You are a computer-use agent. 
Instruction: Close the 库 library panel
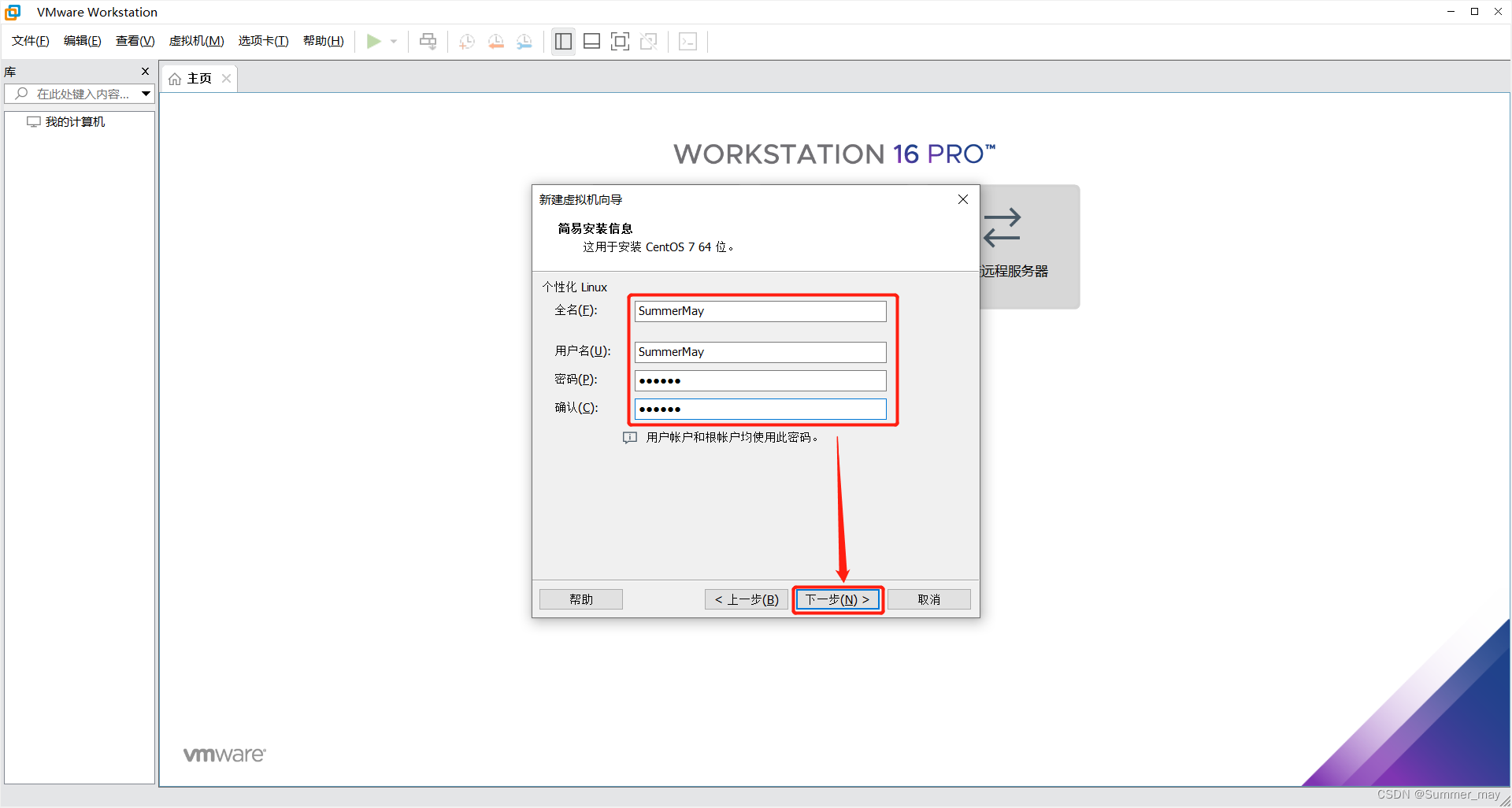pyautogui.click(x=145, y=72)
